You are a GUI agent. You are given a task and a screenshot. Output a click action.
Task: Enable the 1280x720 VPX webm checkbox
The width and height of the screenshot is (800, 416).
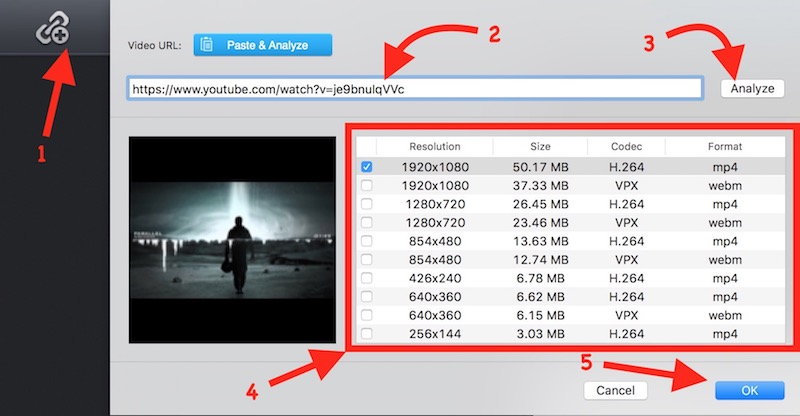pos(367,222)
